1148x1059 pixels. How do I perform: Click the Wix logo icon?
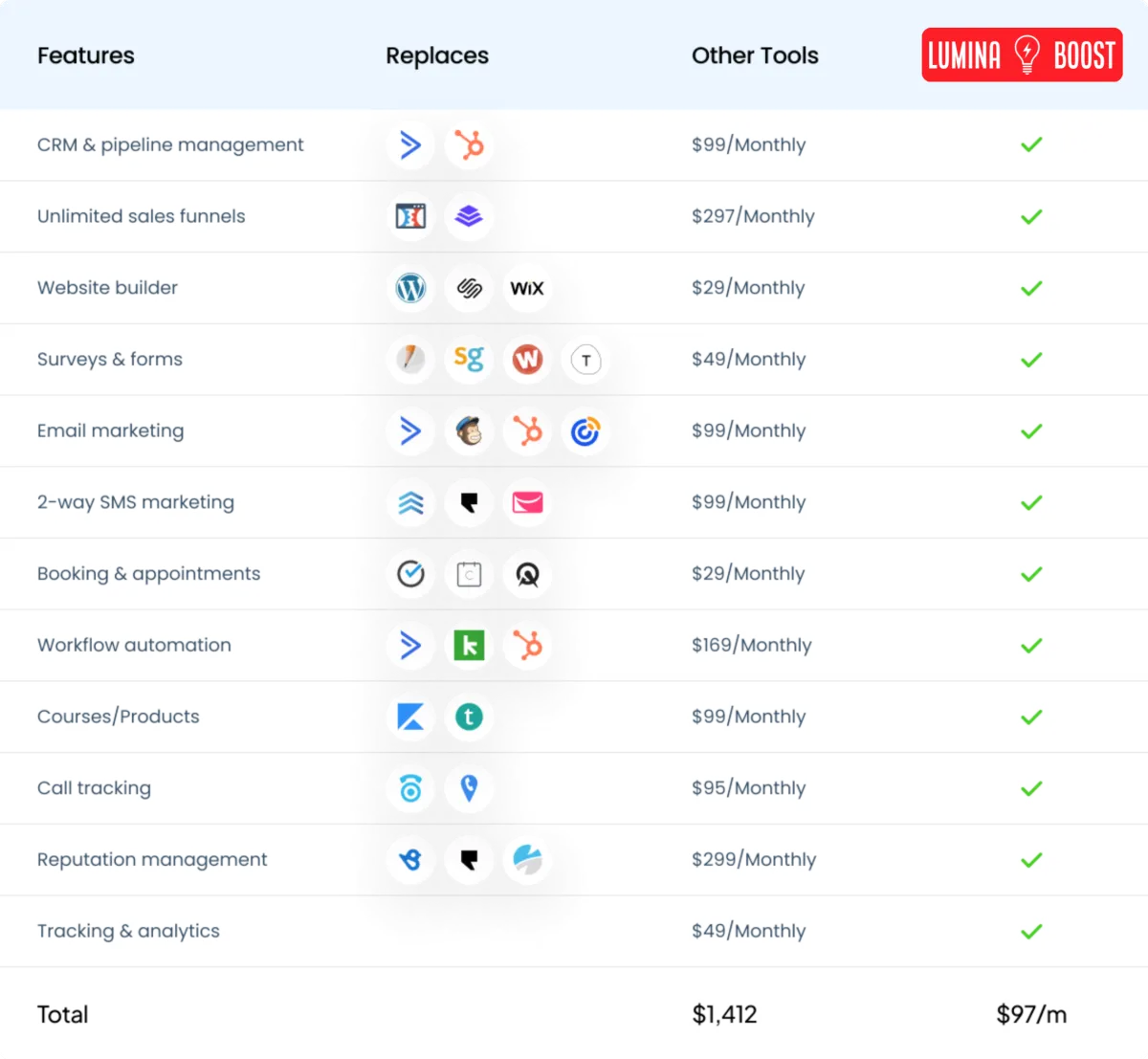(x=527, y=288)
